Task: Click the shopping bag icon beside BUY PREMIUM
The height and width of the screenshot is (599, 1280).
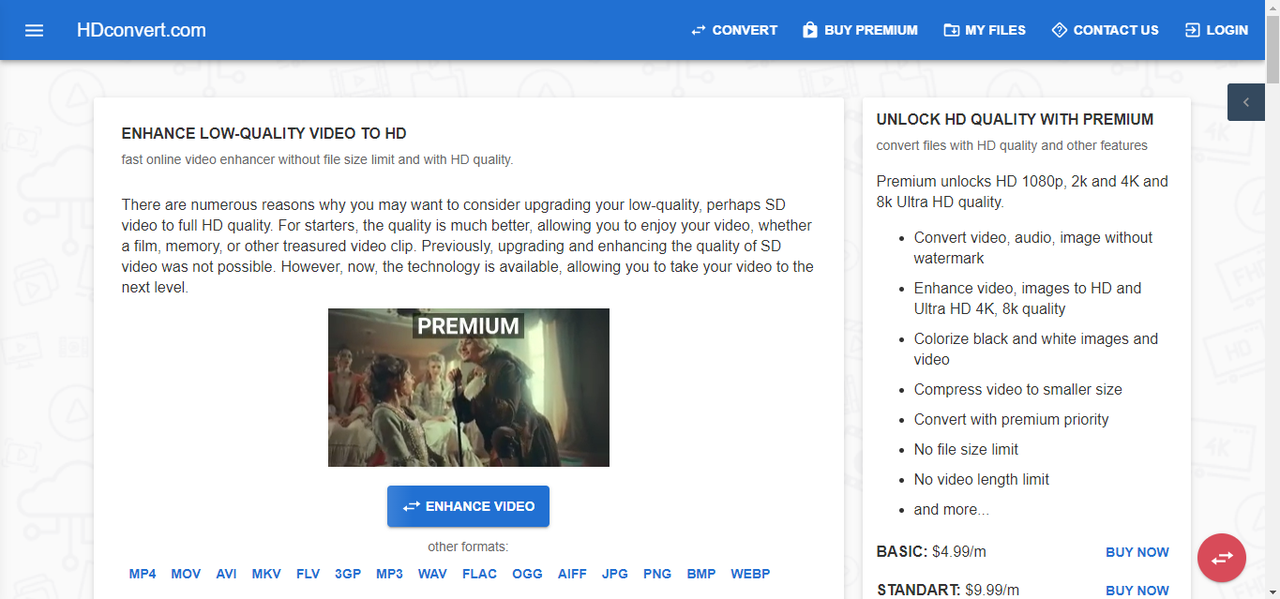Action: pos(810,30)
